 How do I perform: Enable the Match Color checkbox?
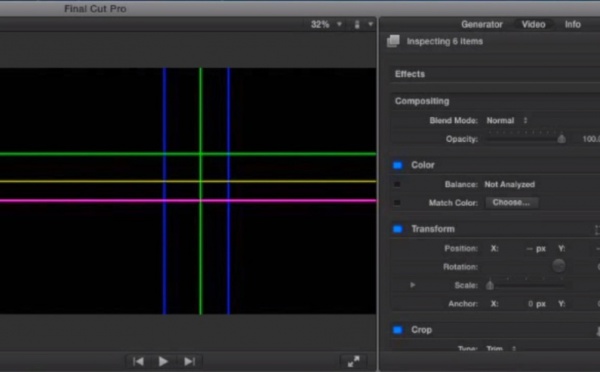pos(397,202)
